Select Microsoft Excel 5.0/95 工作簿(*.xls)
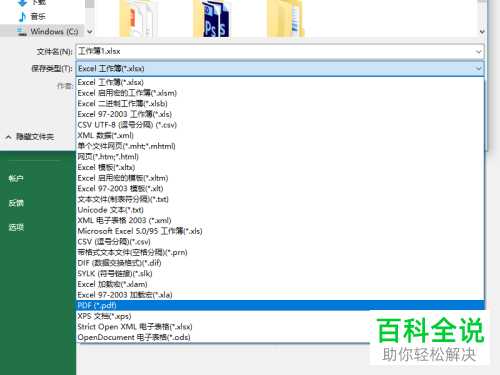 [x=280, y=231]
